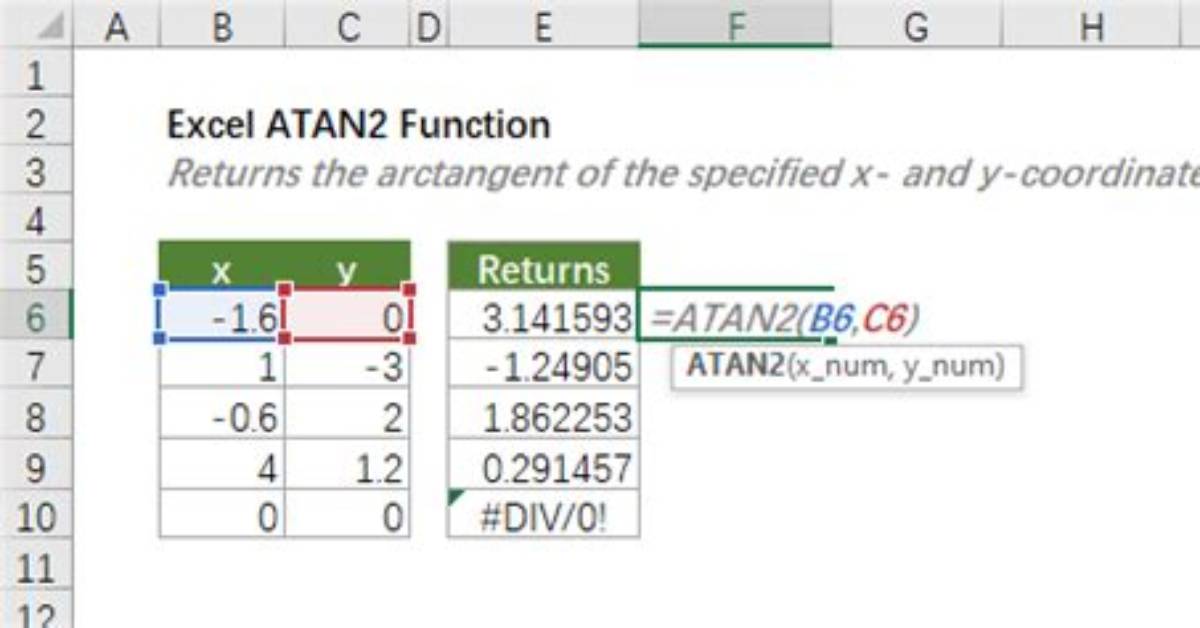Select cell C6 containing 0
The width and height of the screenshot is (1200, 628).
(348, 316)
